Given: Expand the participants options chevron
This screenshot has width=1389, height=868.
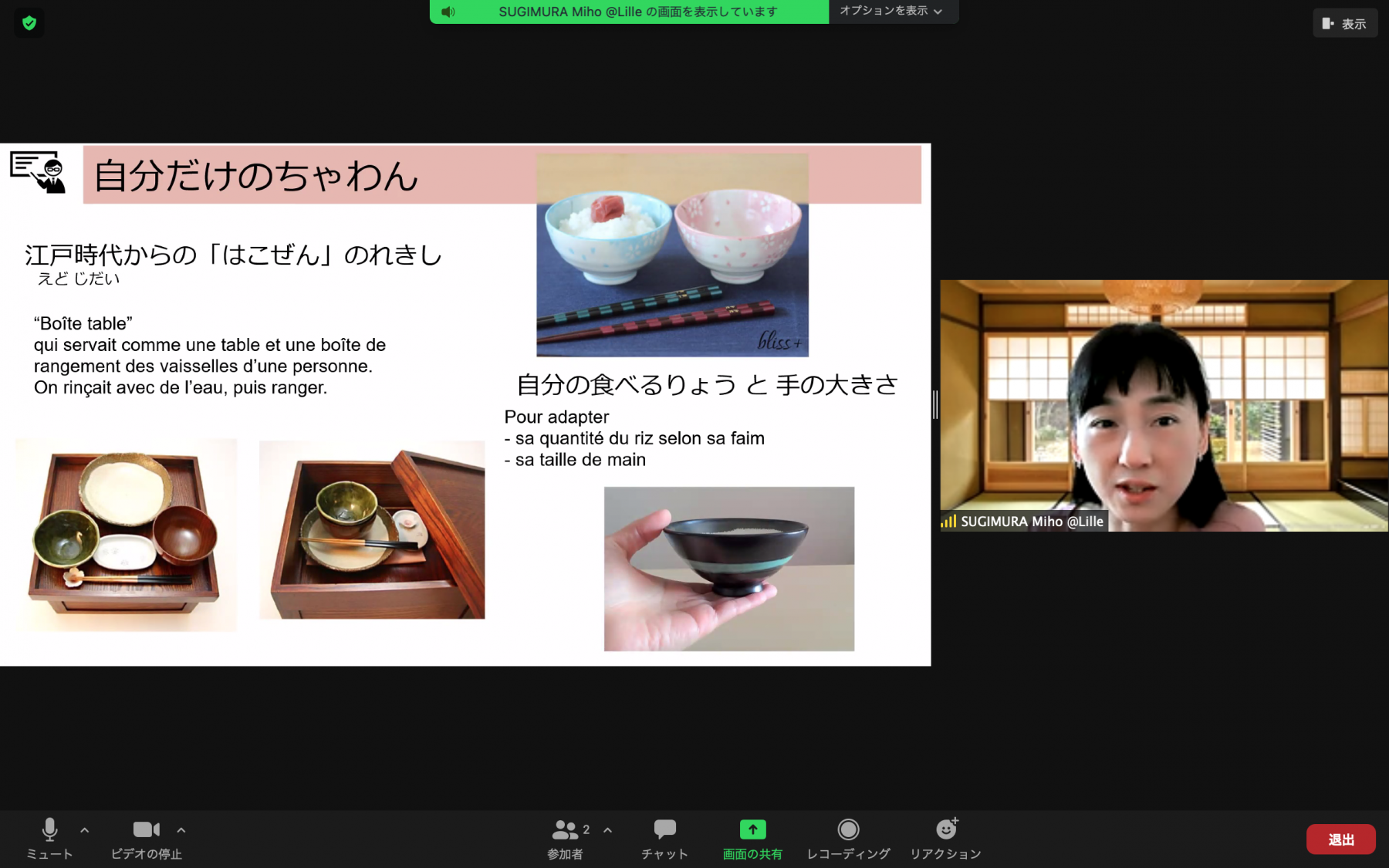Looking at the screenshot, I should pos(608,830).
